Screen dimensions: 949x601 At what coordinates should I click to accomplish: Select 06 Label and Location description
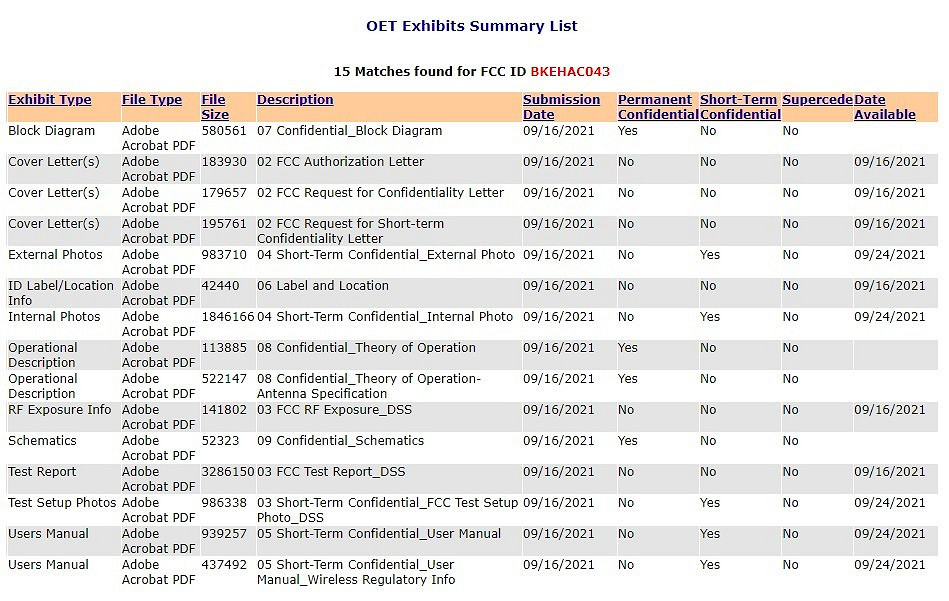[x=322, y=286]
